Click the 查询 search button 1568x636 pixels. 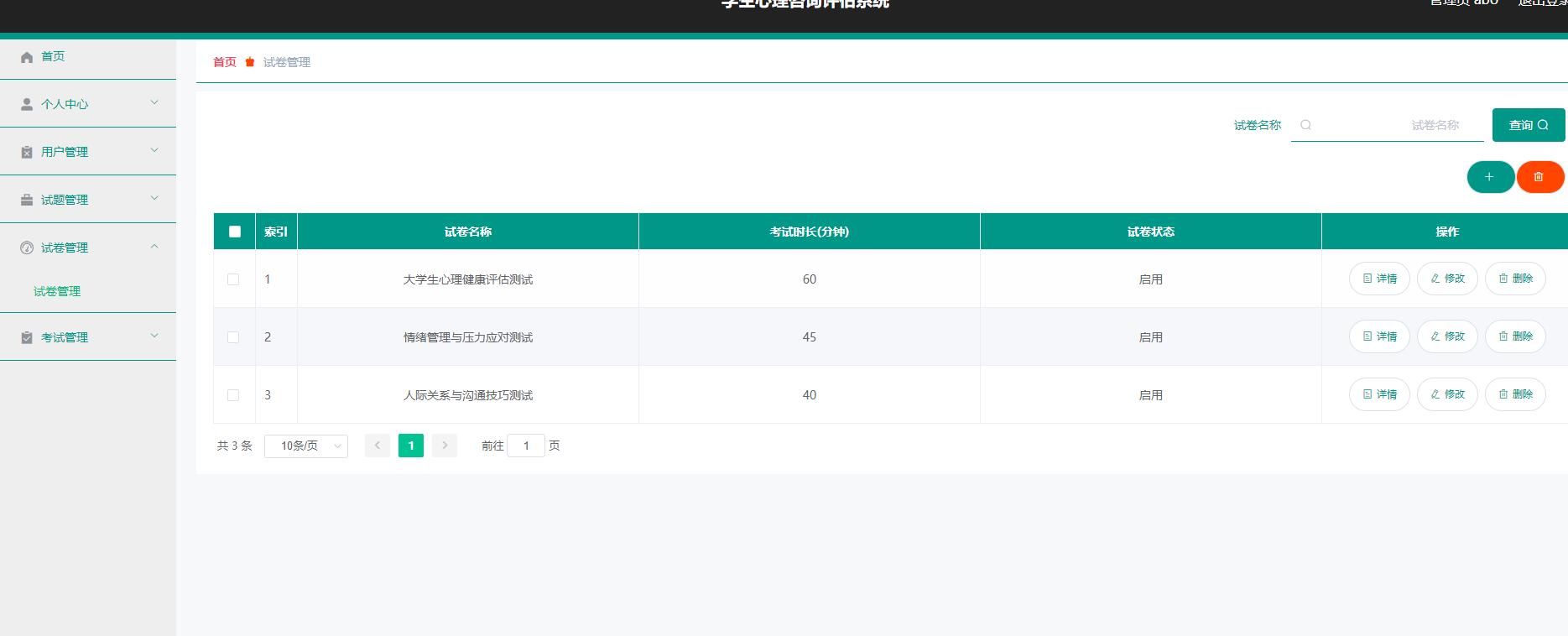click(1528, 125)
